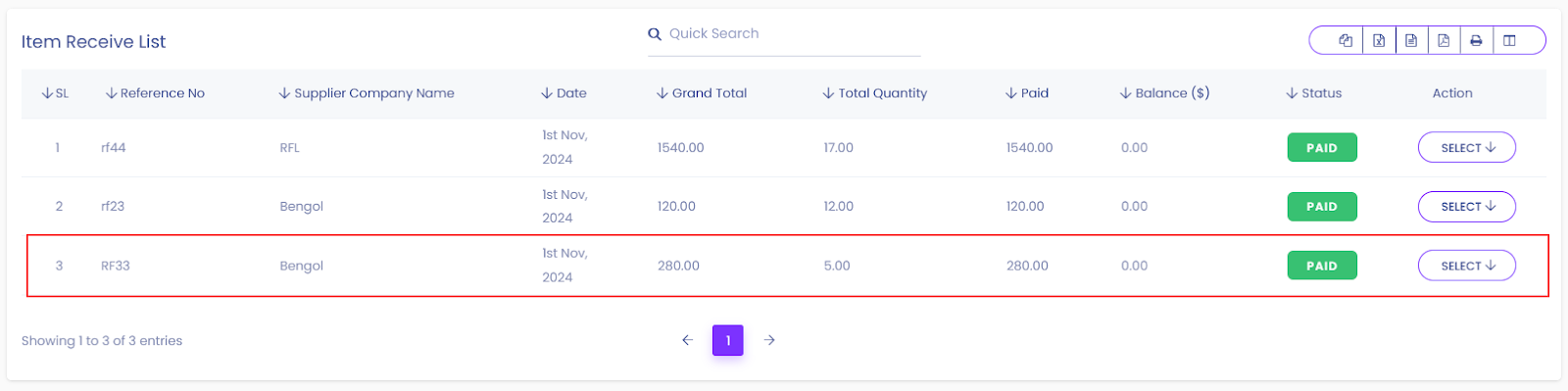The width and height of the screenshot is (1568, 391).
Task: Click the search magnifier icon
Action: coord(655,34)
